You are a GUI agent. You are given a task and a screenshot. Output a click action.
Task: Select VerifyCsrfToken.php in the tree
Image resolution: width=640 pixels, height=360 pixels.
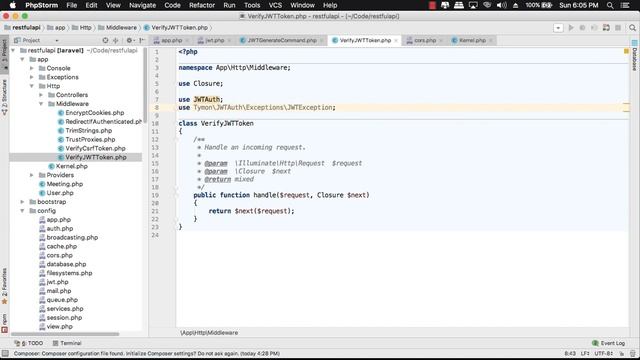[x=95, y=149]
